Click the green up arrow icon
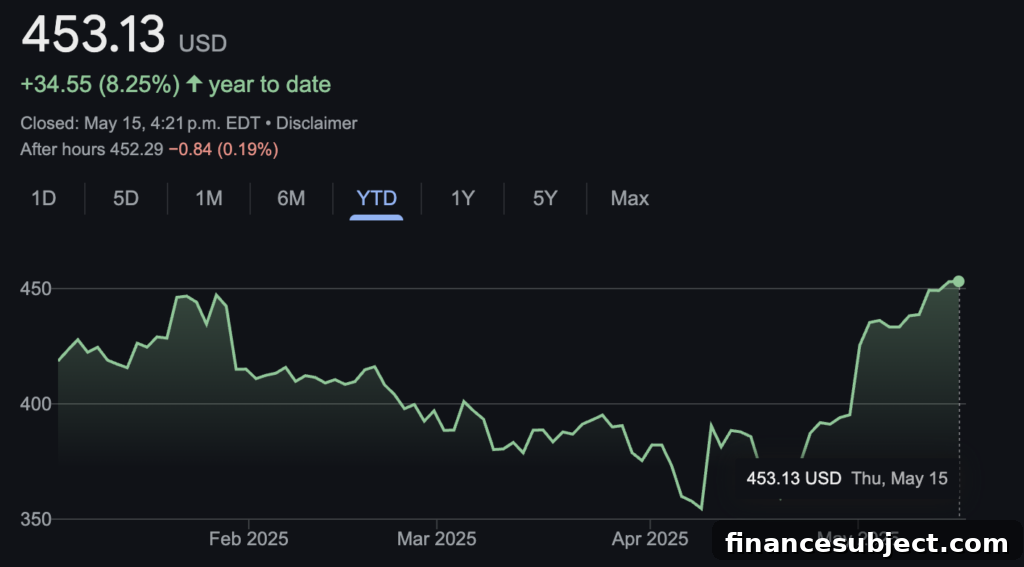The height and width of the screenshot is (567, 1024). 194,84
